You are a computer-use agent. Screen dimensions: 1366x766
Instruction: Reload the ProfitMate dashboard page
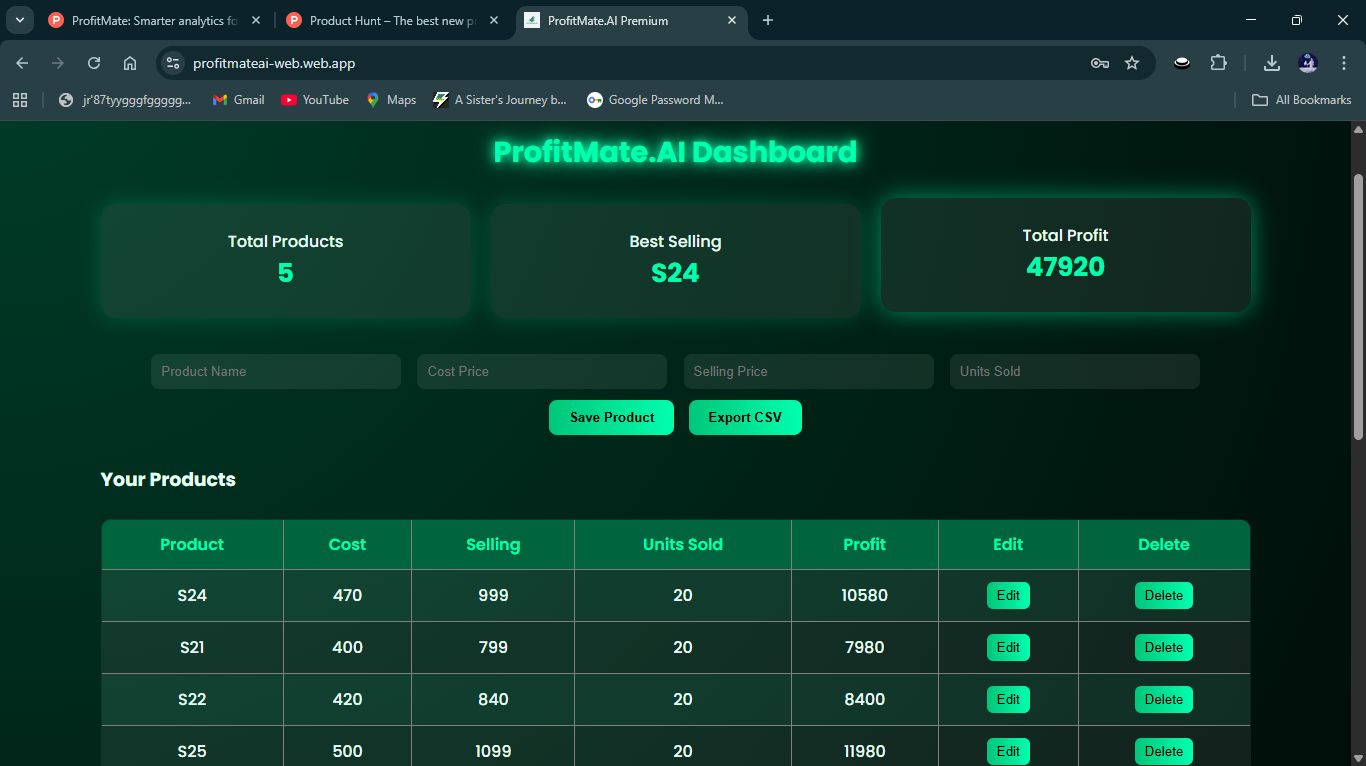93,62
